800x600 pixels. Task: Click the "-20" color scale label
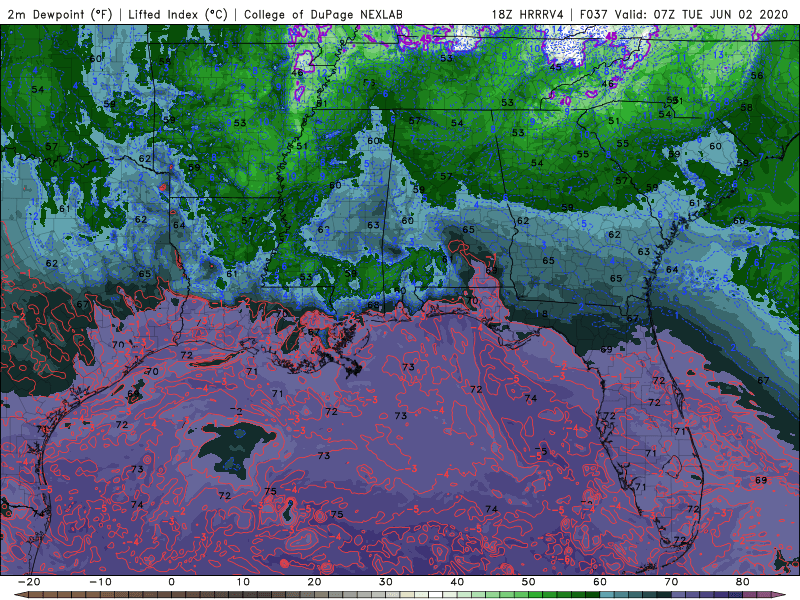point(29,582)
